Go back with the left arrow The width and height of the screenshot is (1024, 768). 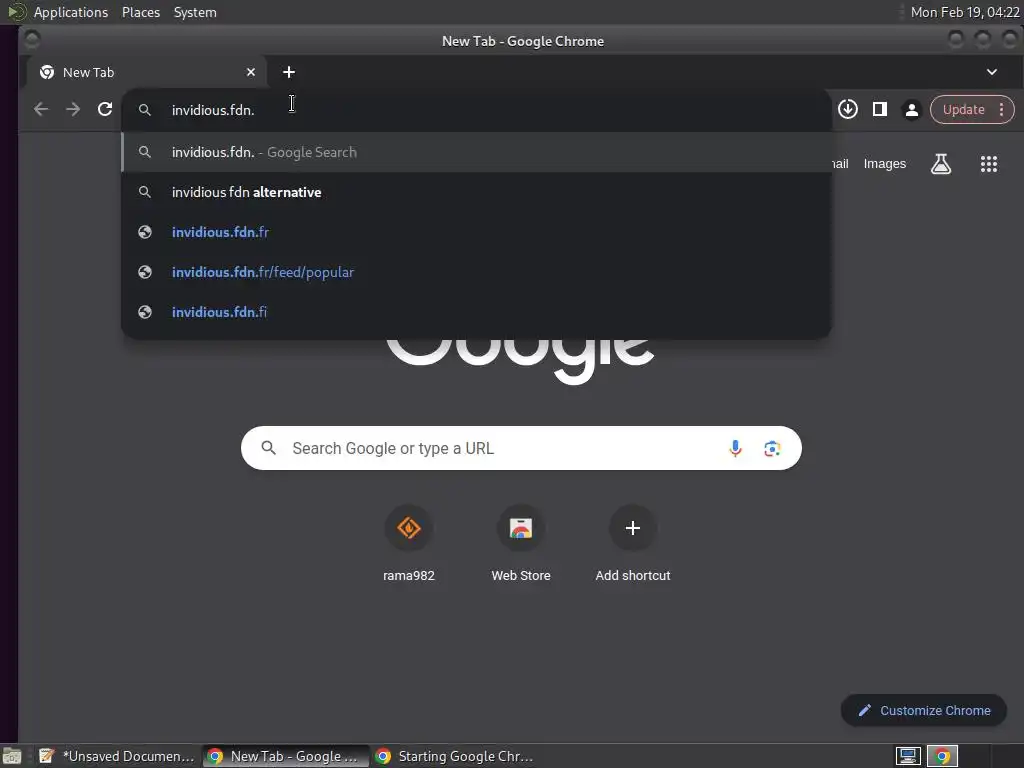point(41,109)
